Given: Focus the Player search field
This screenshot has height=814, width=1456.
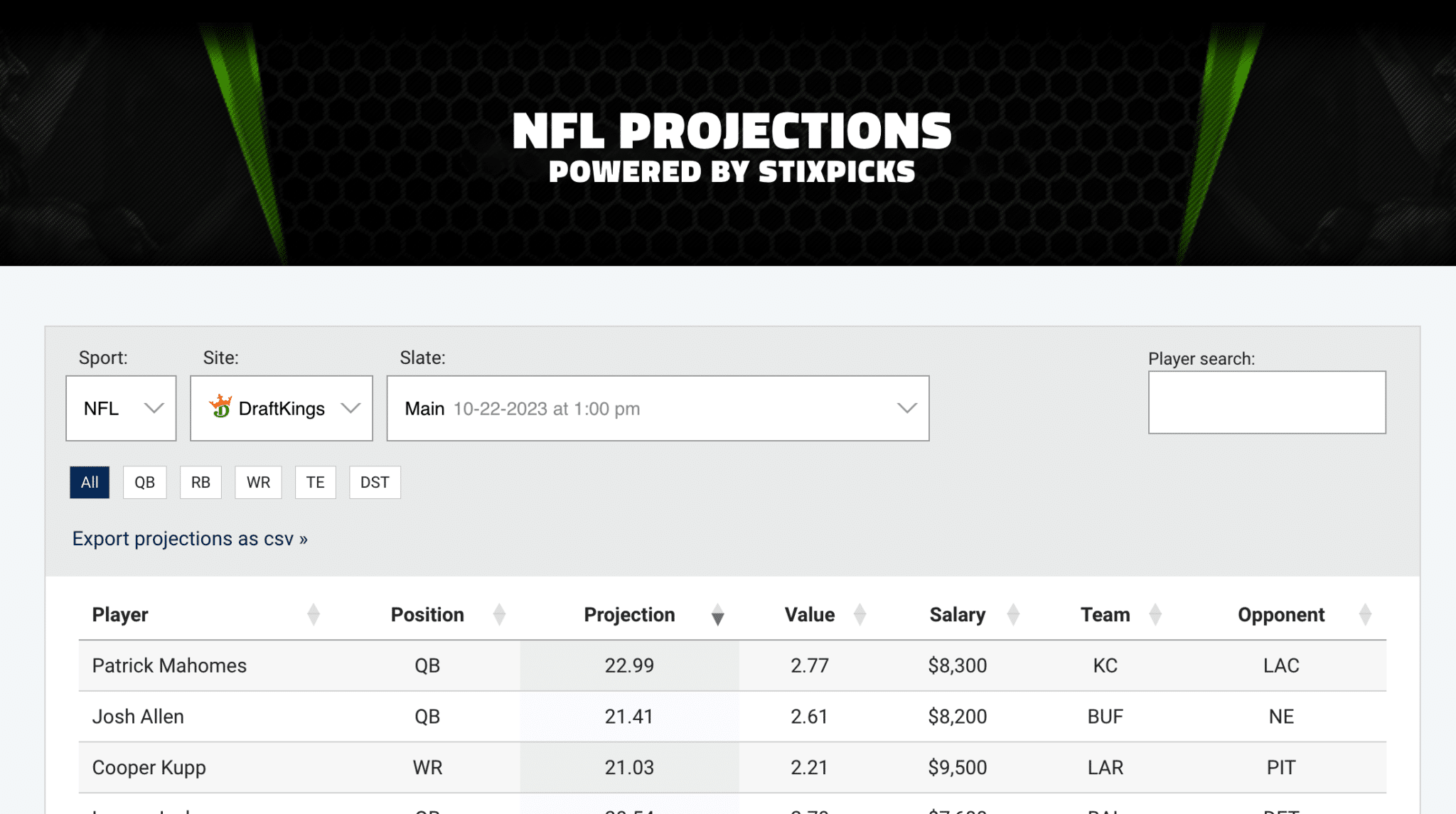Looking at the screenshot, I should click(1267, 402).
